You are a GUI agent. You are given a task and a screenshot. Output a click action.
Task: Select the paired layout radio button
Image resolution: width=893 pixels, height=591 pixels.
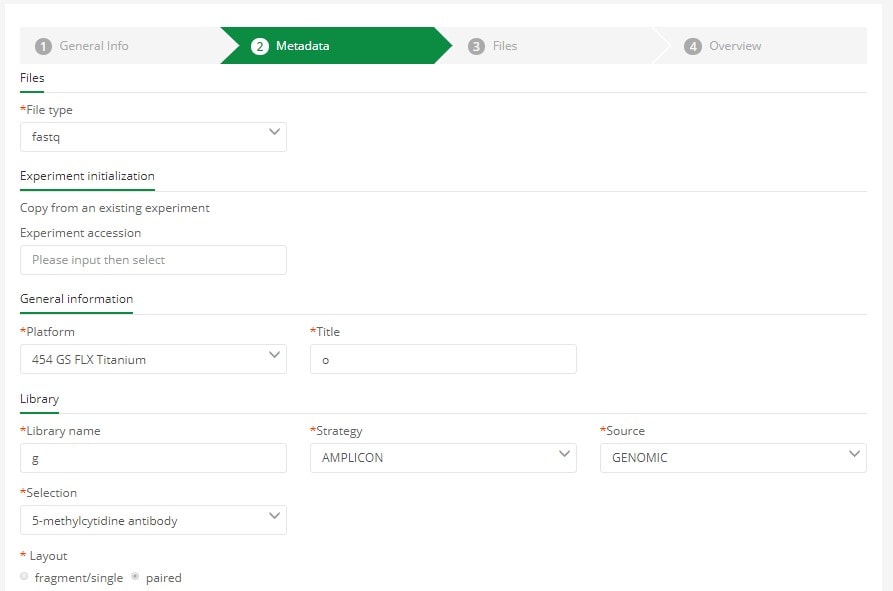coord(135,576)
